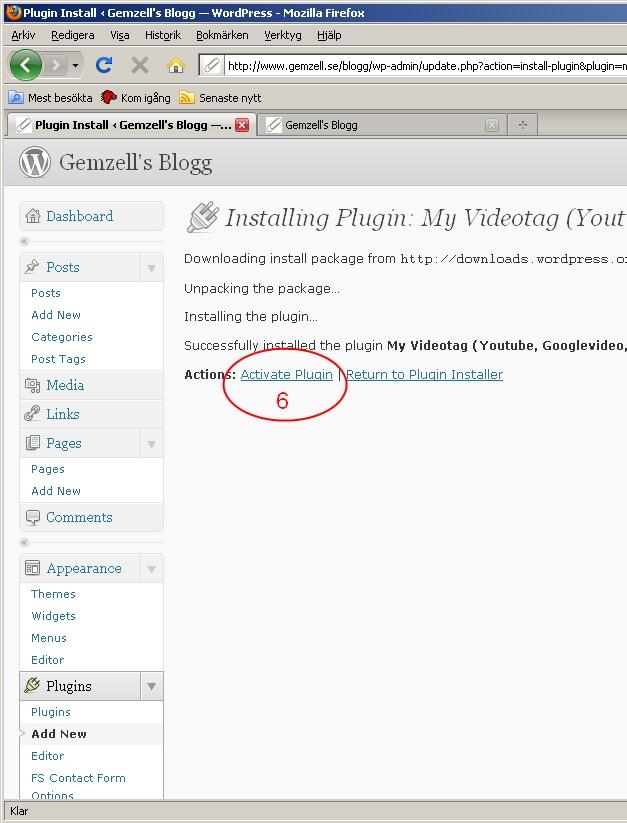This screenshot has height=823, width=627.
Task: Open the Comments section
Action: point(79,518)
